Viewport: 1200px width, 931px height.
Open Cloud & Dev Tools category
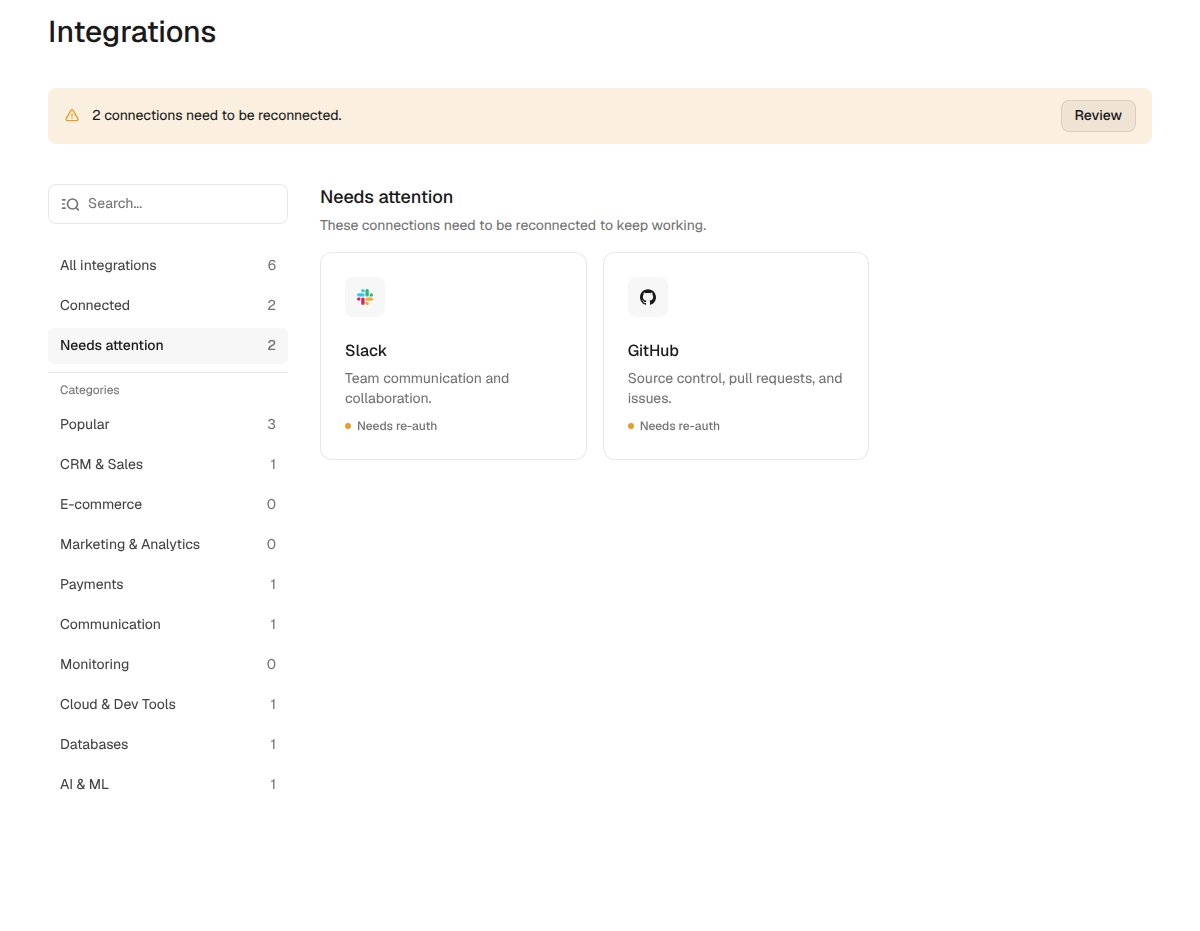point(168,705)
